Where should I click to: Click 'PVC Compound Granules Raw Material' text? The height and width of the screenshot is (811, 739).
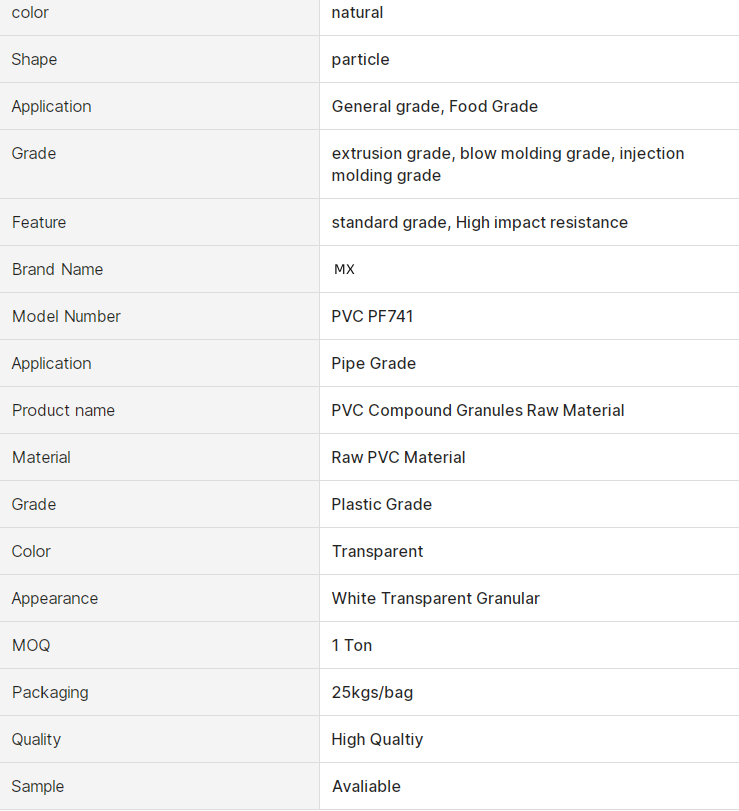coord(477,411)
